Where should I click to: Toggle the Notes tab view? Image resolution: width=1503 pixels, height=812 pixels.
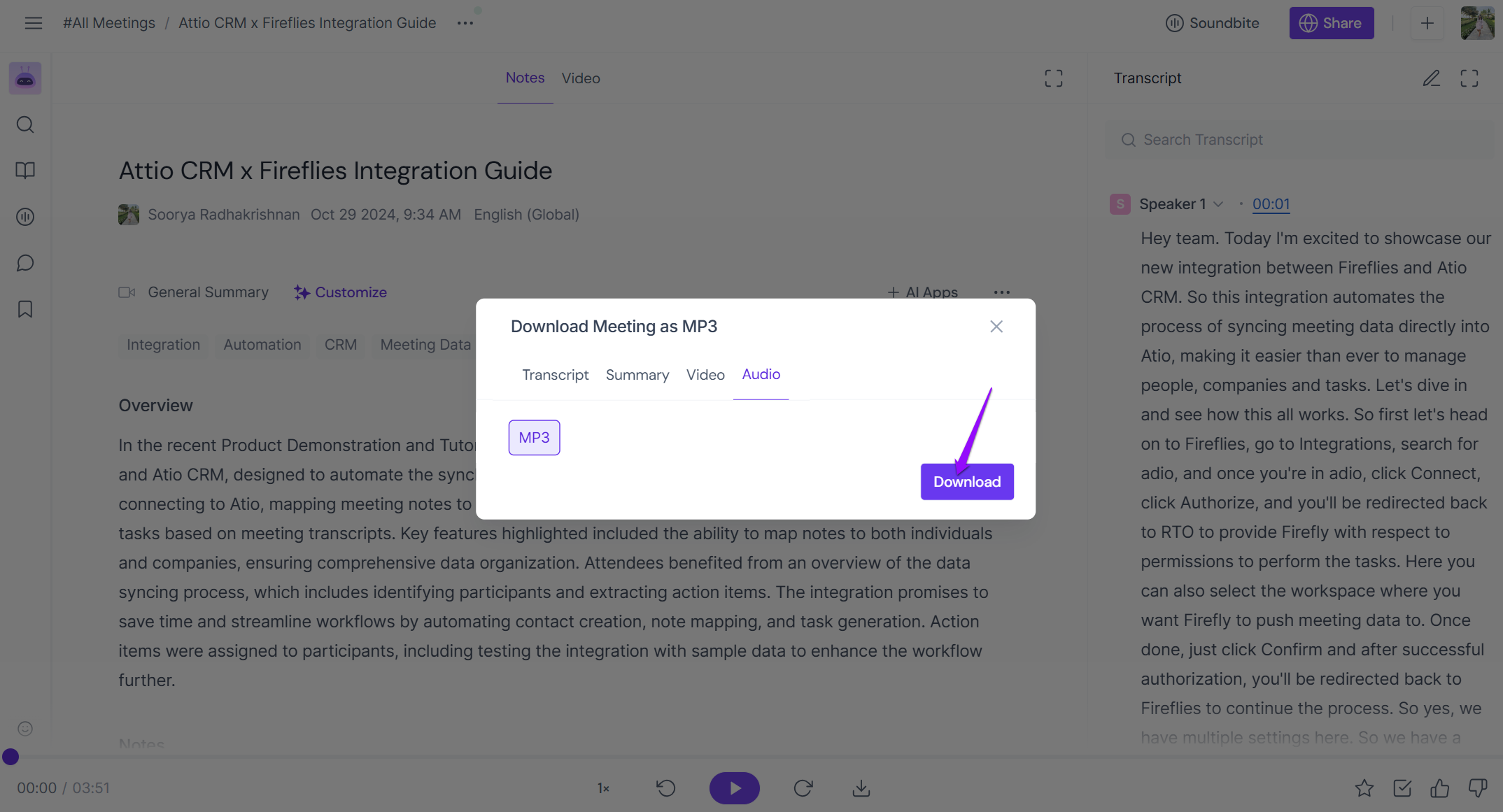(525, 77)
